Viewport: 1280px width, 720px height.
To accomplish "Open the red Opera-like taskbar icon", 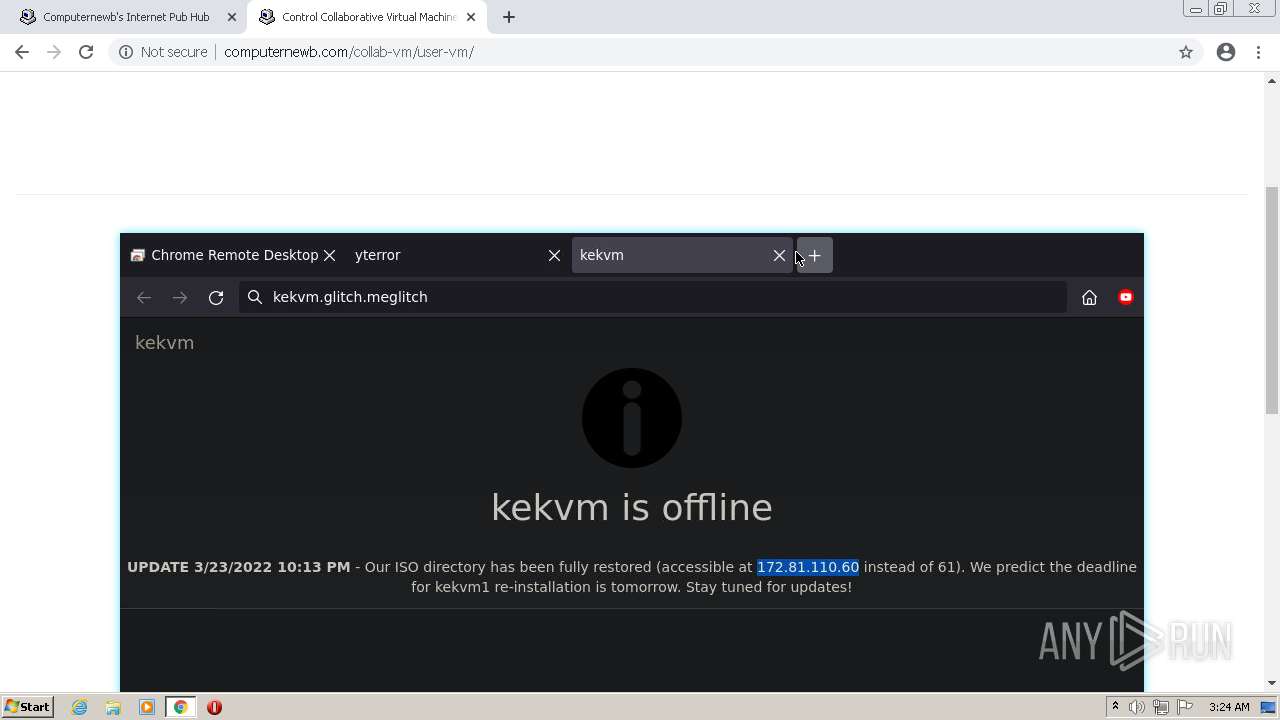I will coord(214,707).
